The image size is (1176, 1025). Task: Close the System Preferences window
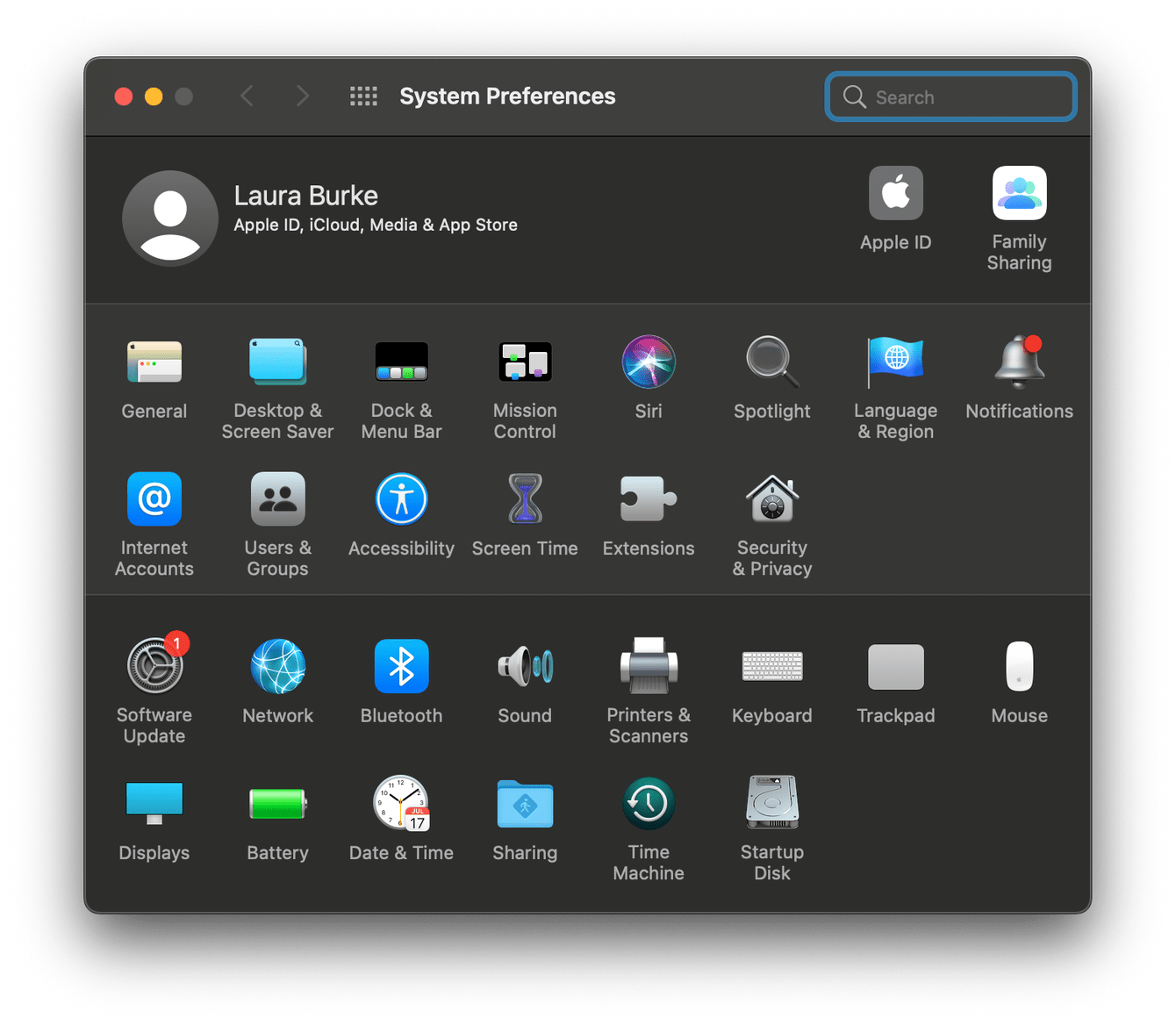(124, 97)
